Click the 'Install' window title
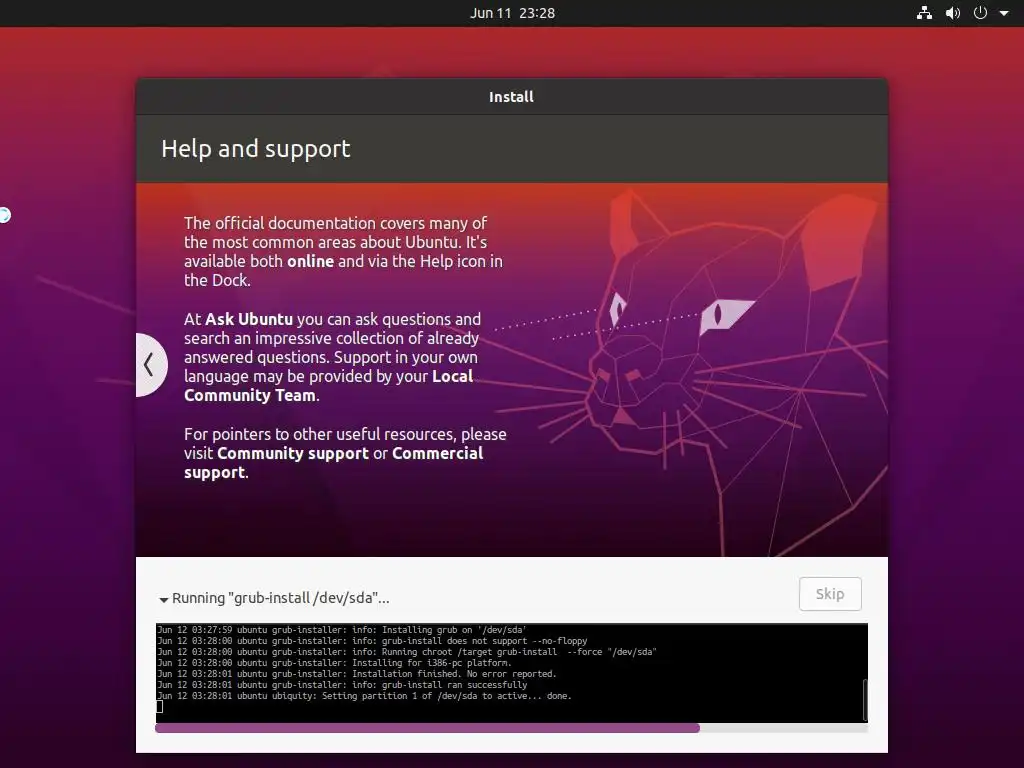Viewport: 1024px width, 768px height. click(511, 97)
